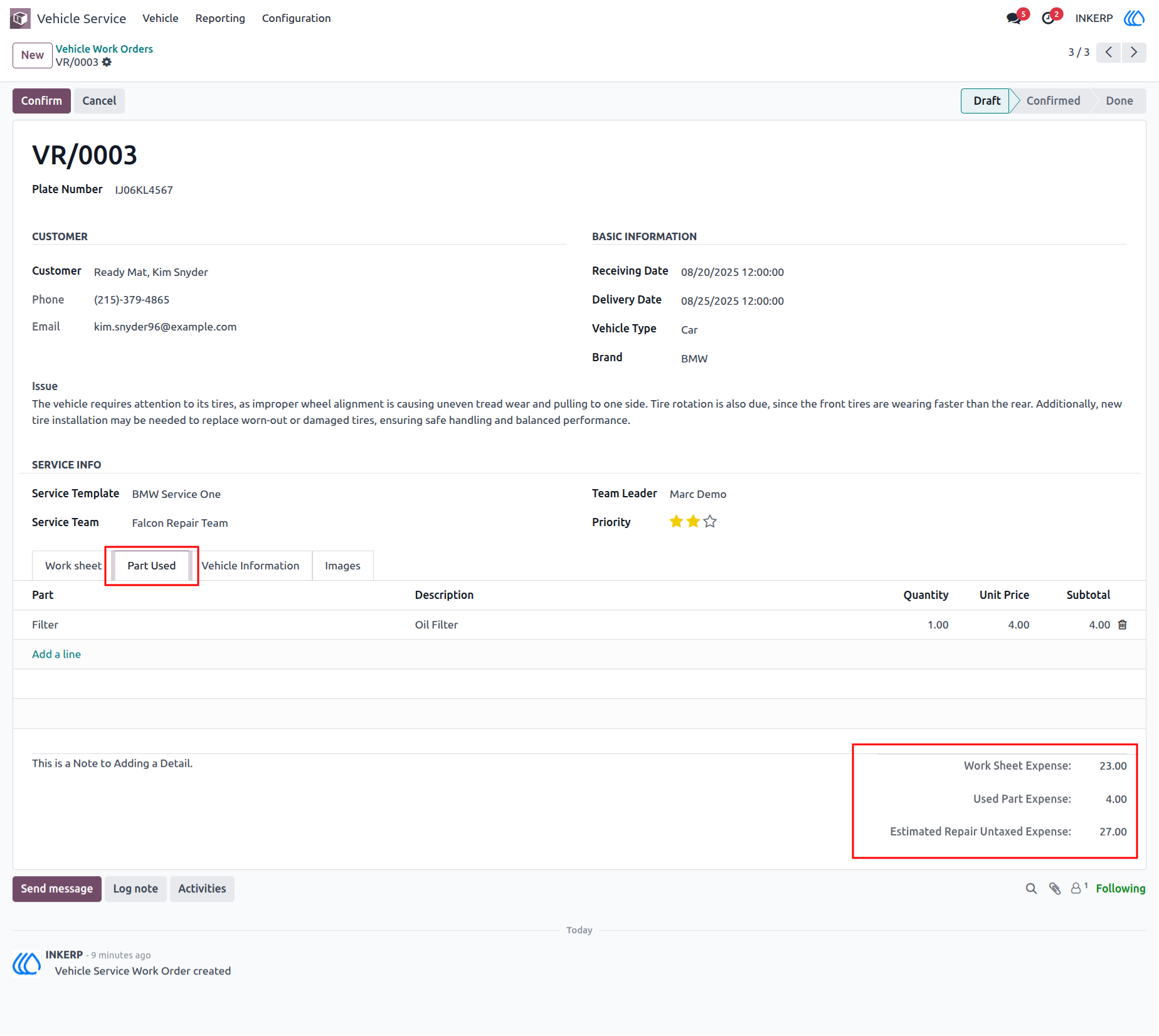Open the Activities button in chatter
1159x1036 pixels.
coord(202,889)
